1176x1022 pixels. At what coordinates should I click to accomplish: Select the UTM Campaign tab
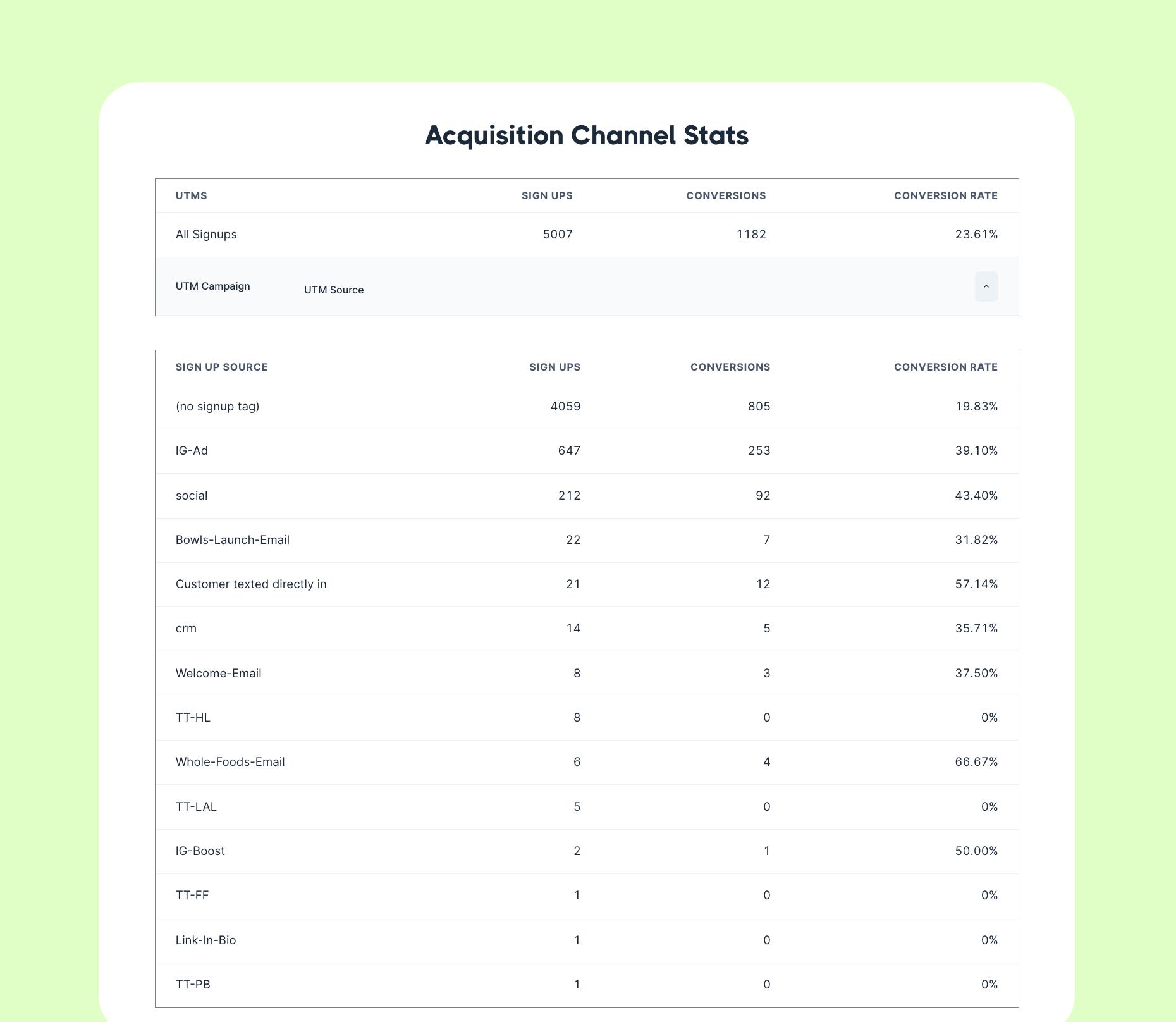(x=213, y=286)
